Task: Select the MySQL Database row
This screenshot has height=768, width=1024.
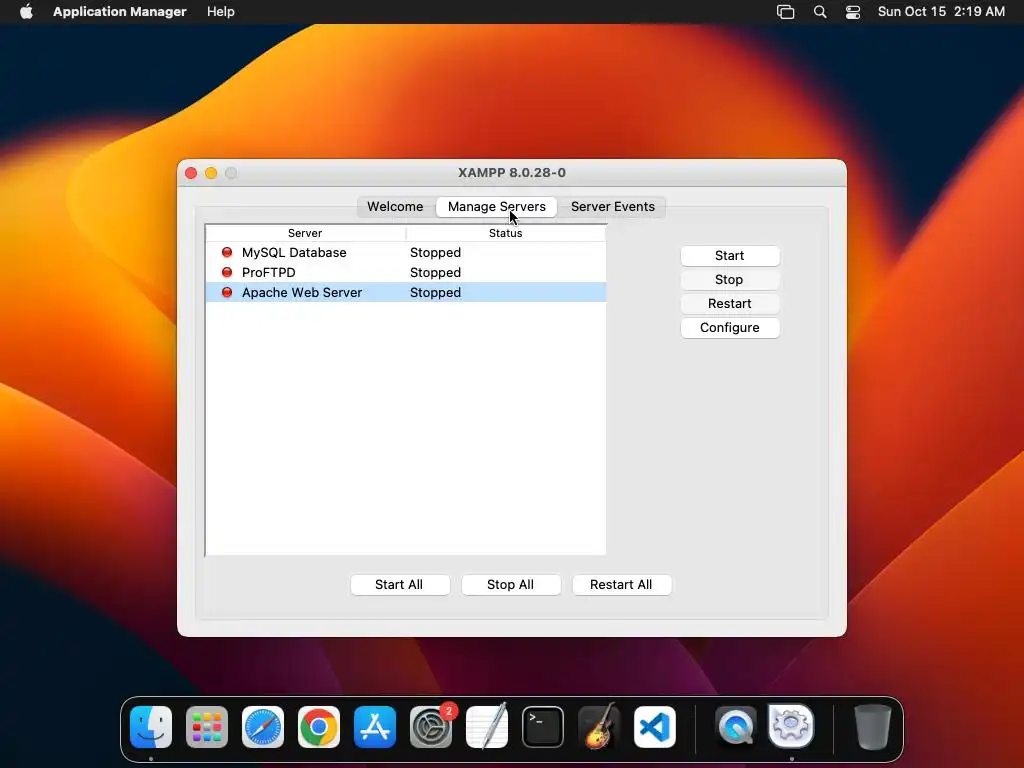Action: (406, 252)
